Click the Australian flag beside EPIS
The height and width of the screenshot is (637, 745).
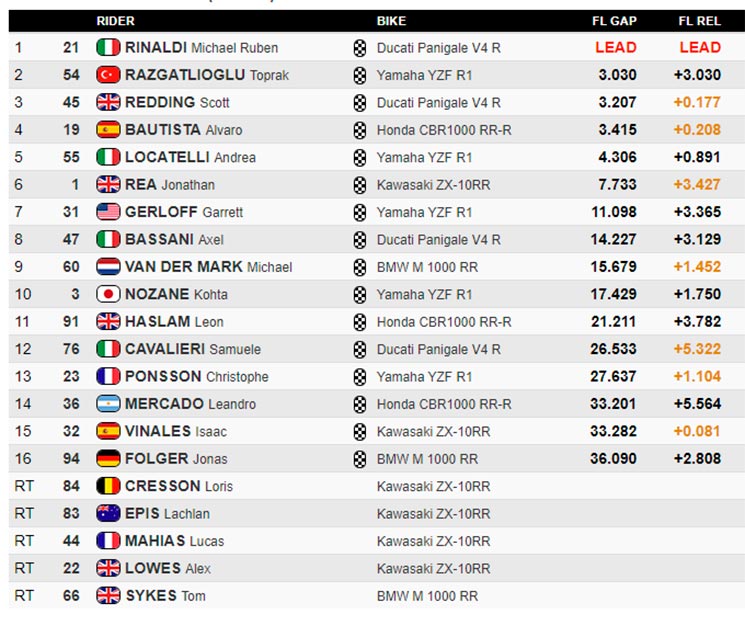click(x=108, y=513)
